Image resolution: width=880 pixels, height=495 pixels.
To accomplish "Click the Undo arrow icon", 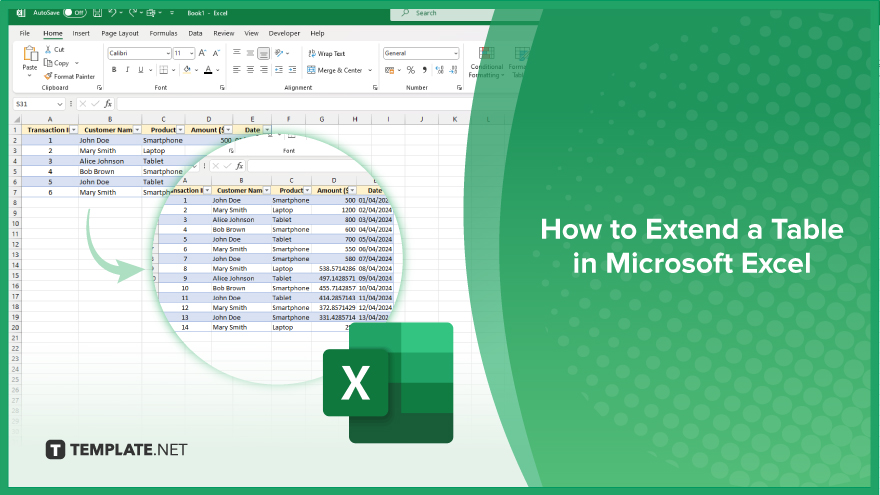I will (112, 12).
